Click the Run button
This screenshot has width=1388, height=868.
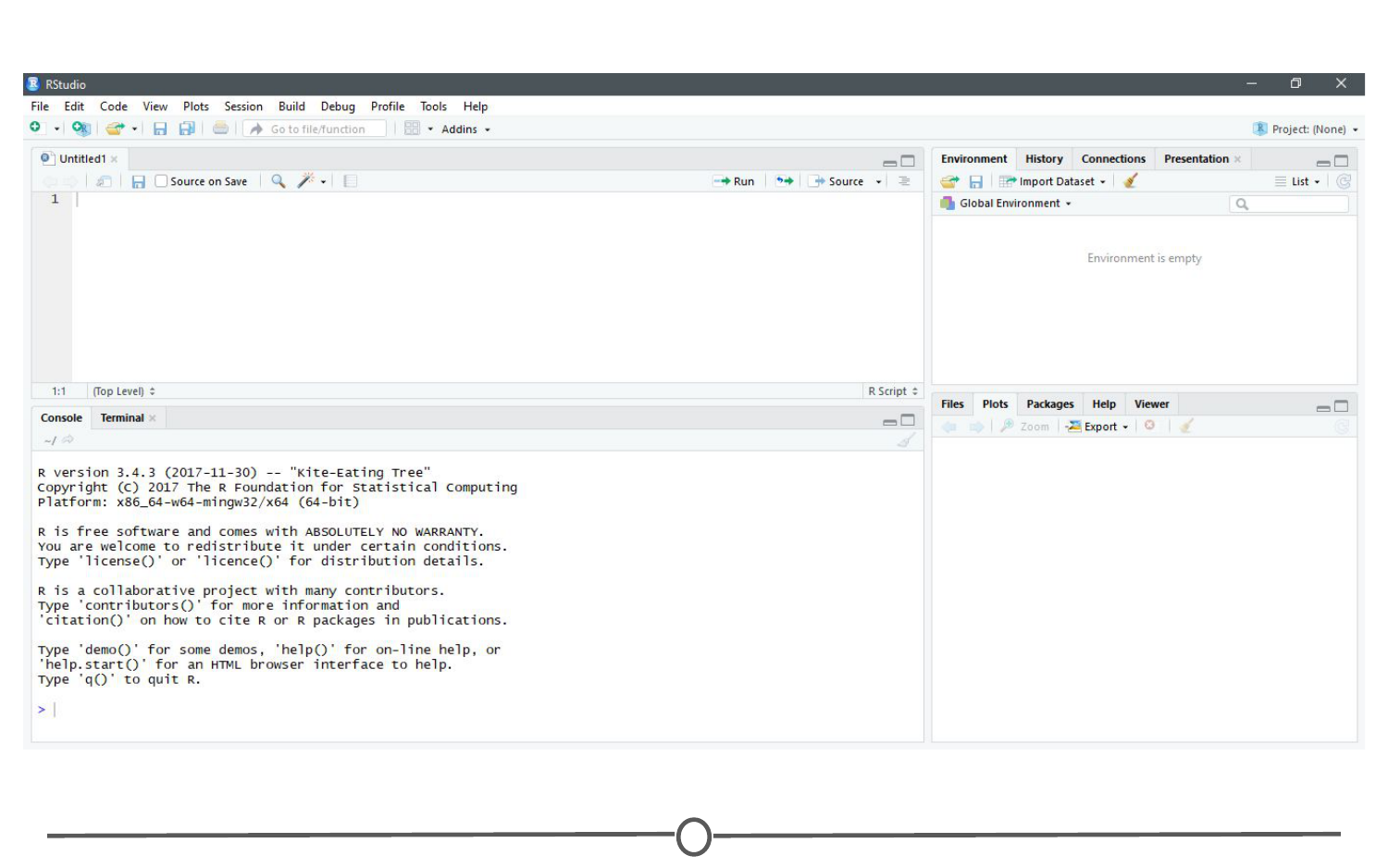735,181
